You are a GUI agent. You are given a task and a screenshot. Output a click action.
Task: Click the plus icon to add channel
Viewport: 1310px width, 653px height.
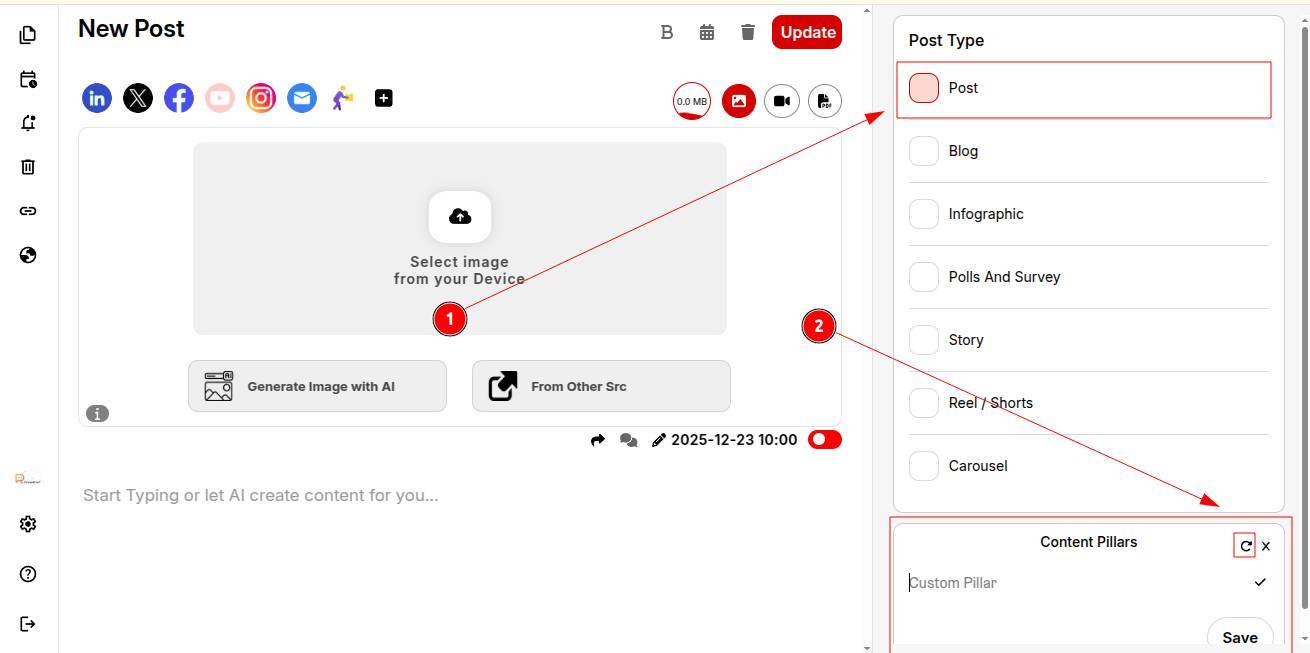[383, 98]
